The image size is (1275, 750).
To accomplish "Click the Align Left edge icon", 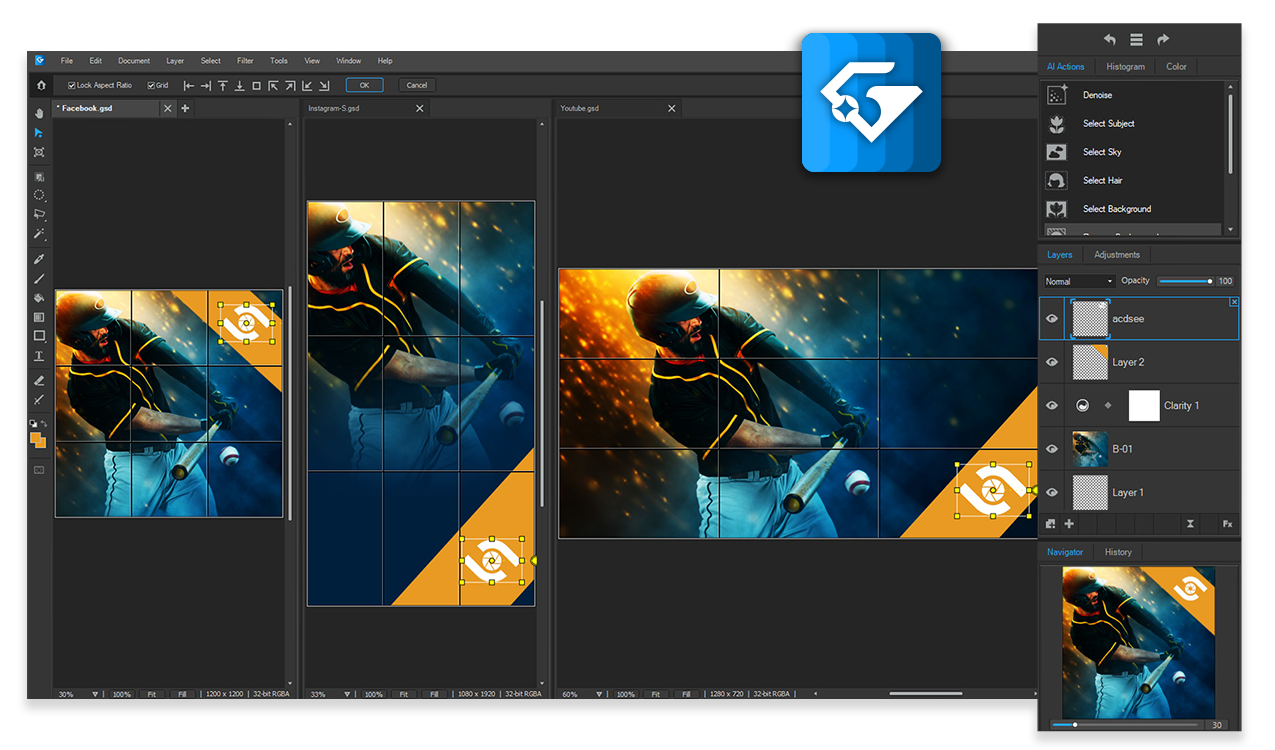I will pos(188,86).
